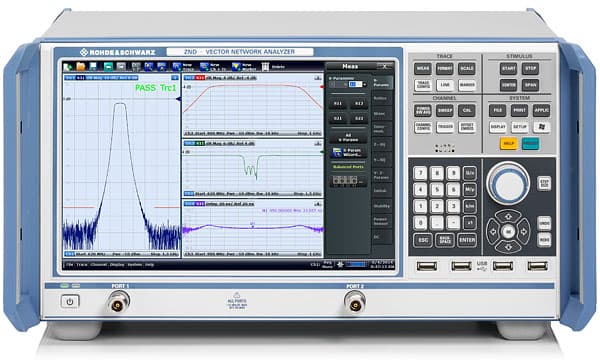The width and height of the screenshot is (600, 364).
Task: Click the UNDO key
Action: pos(544,223)
